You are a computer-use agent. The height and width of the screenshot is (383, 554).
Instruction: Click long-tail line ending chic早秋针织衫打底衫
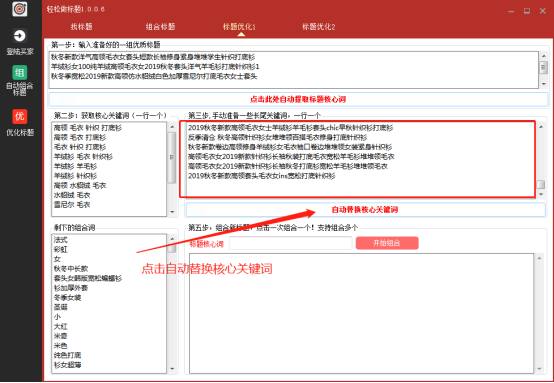click(290, 128)
